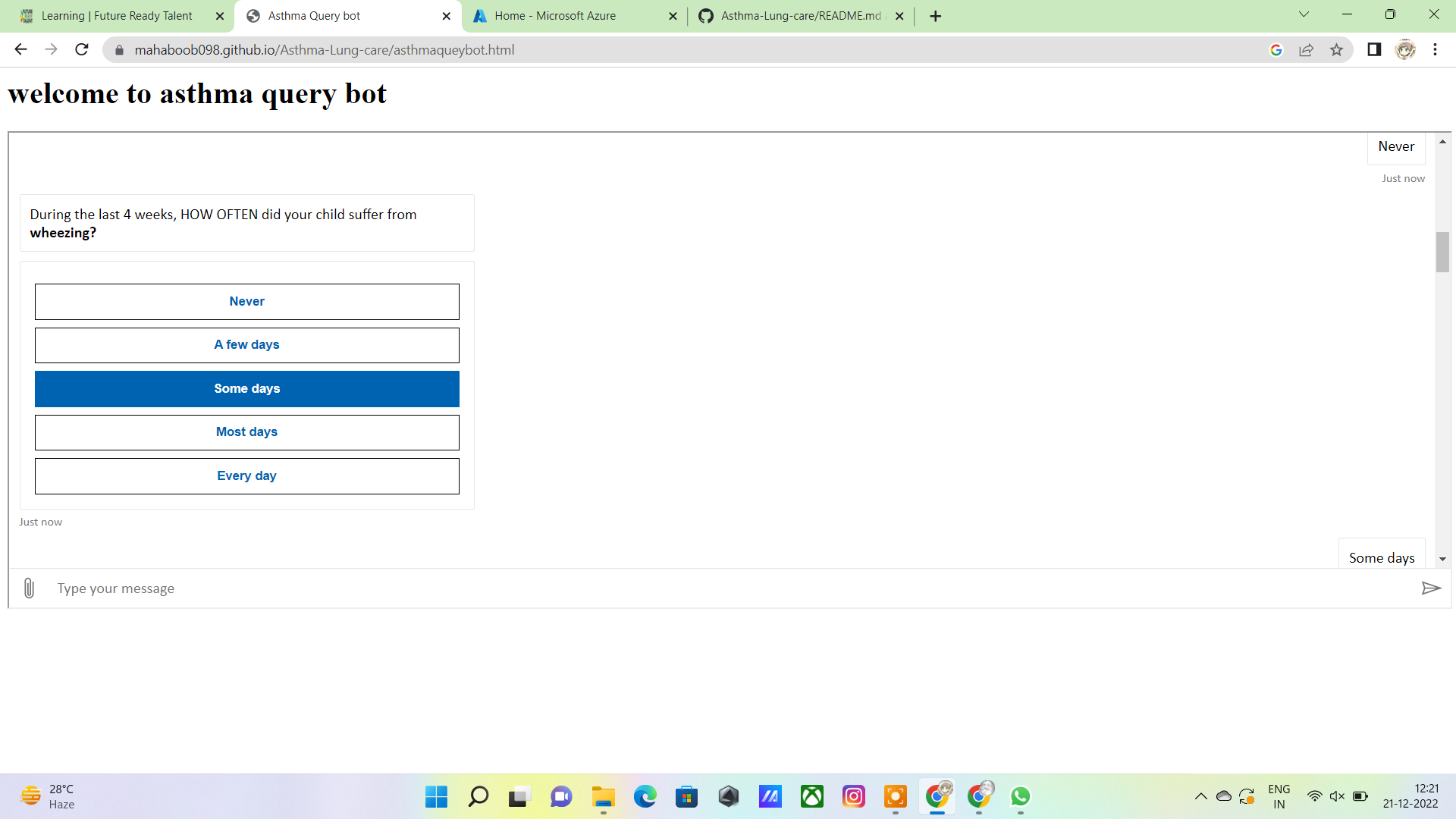Expand the tab search dropdown chevron
The width and height of the screenshot is (1456, 819).
[x=1304, y=14]
